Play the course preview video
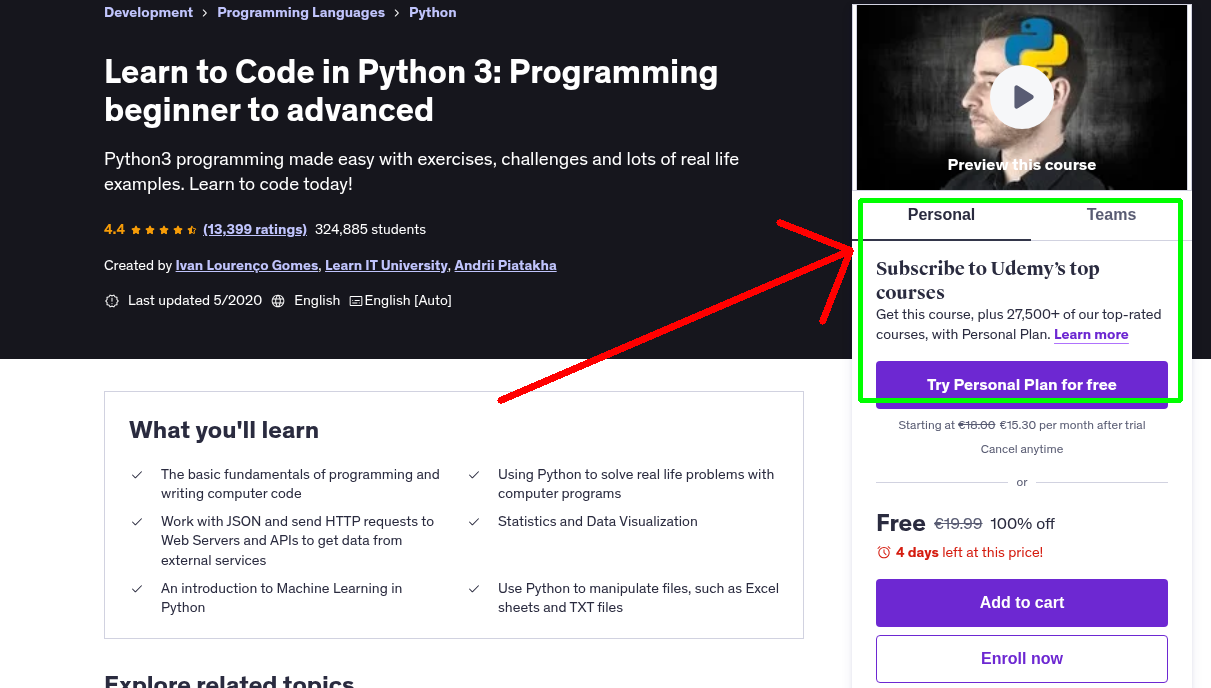The width and height of the screenshot is (1211, 688). 1022,97
